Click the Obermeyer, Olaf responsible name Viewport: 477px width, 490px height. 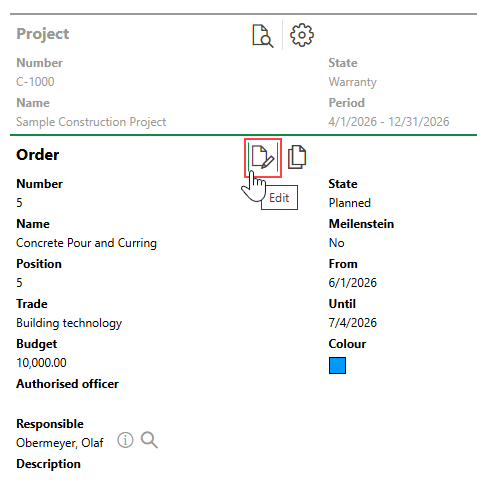[60, 443]
